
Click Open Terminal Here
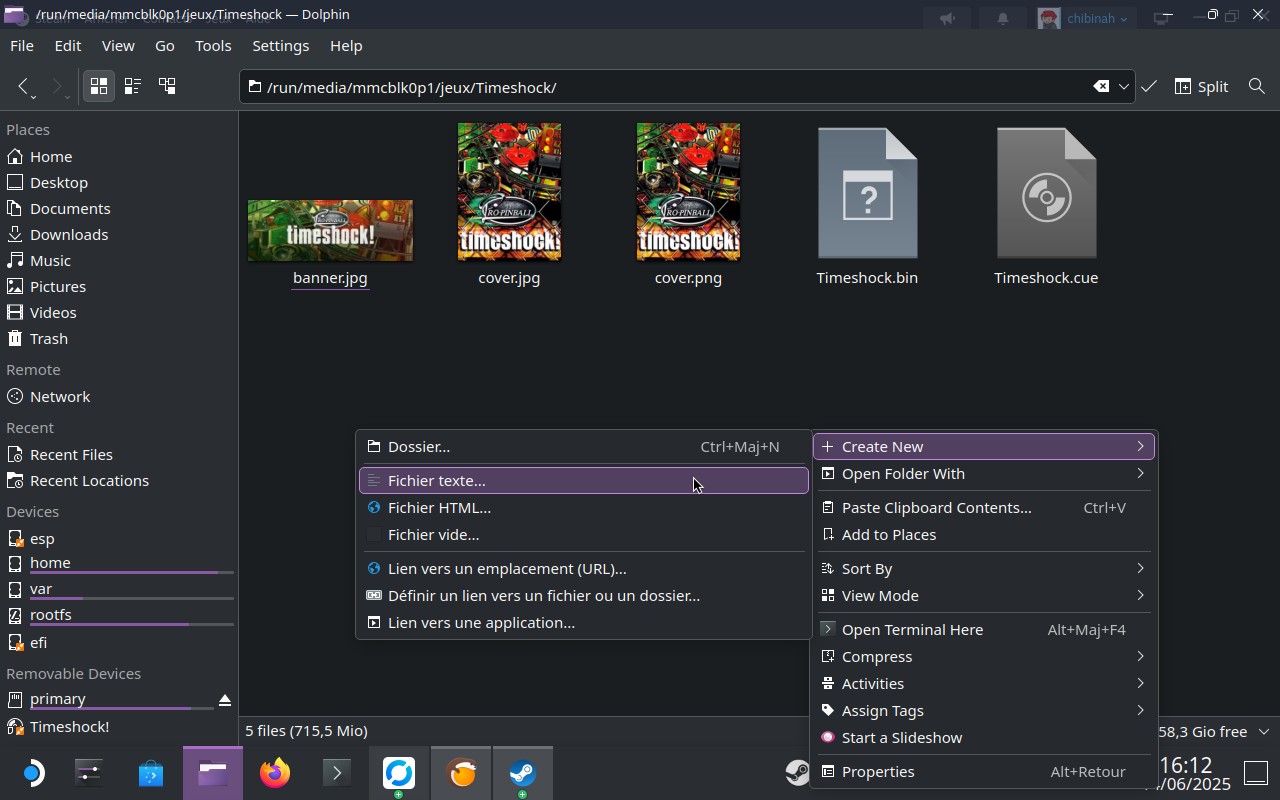pos(984,630)
